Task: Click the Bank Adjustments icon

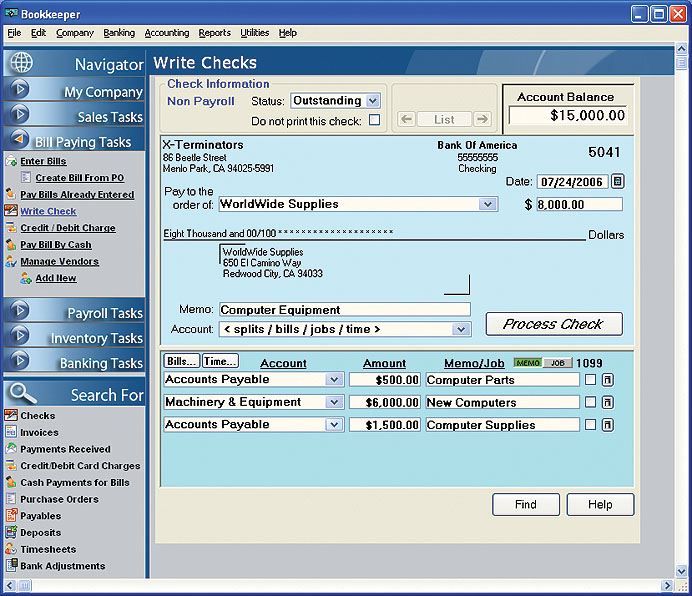Action: 11,566
